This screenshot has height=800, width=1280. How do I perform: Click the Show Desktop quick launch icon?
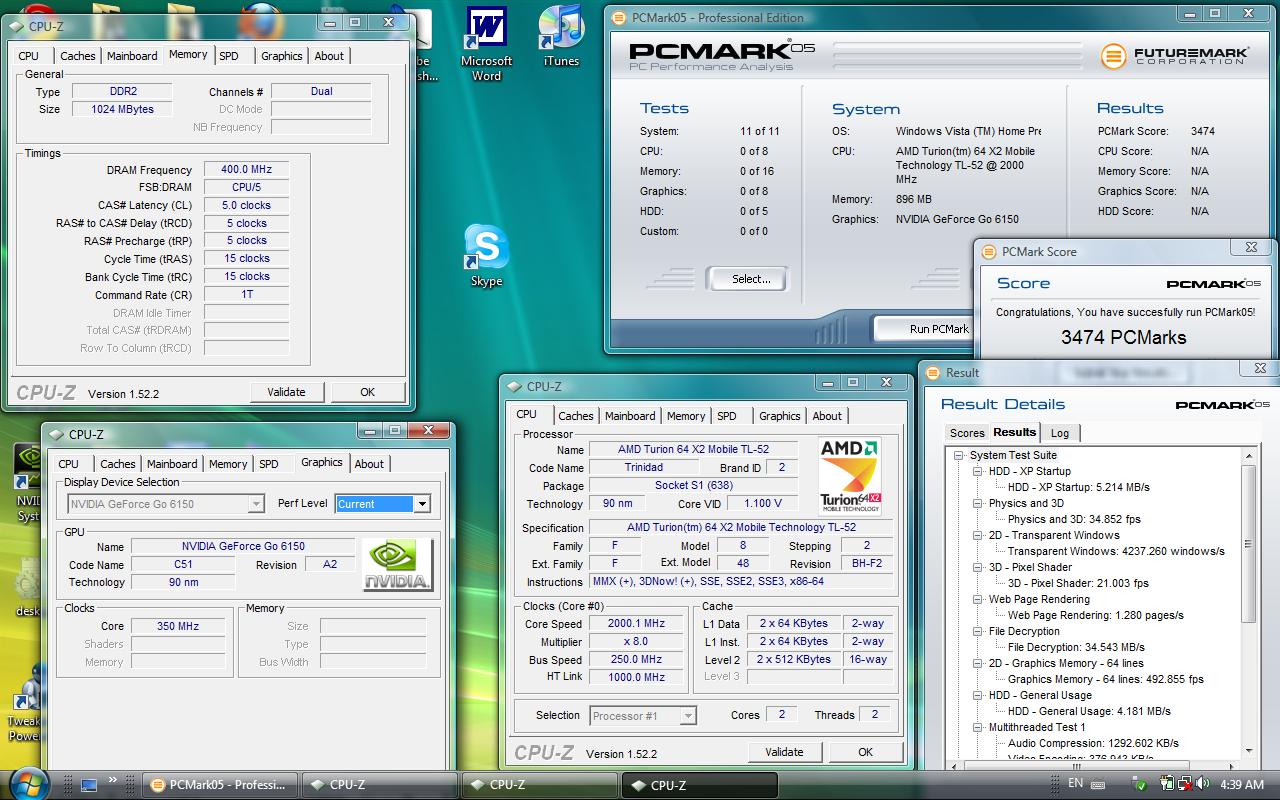tap(89, 785)
